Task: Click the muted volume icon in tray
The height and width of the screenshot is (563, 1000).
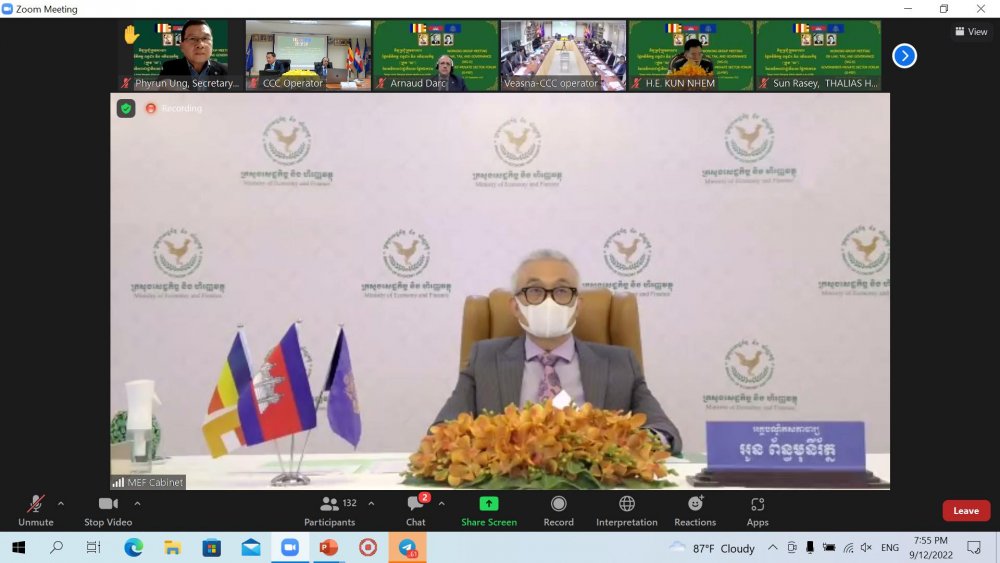Action: point(866,548)
